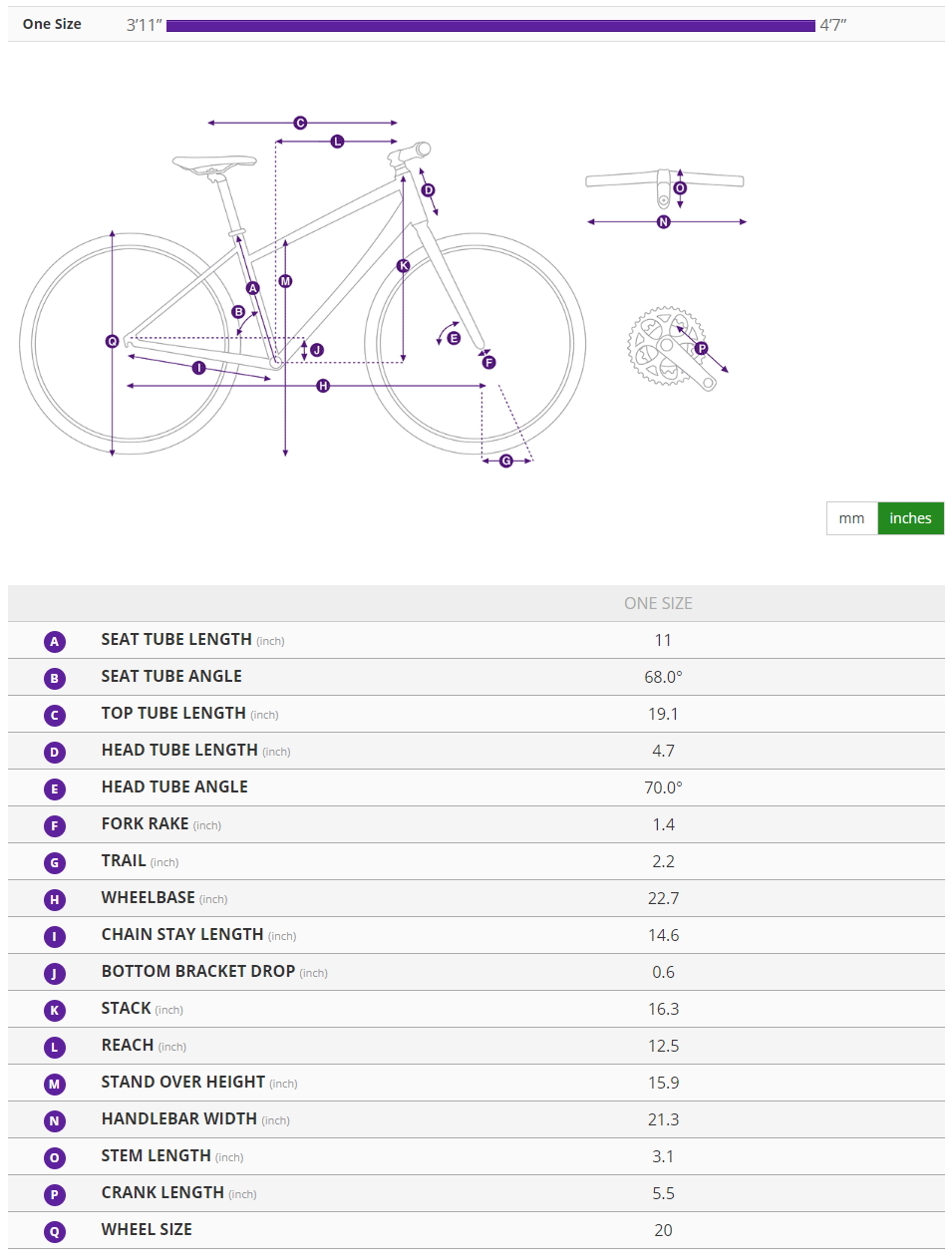This screenshot has width=952, height=1258.
Task: Click the K icon beside Stack
Action: pos(55,1011)
